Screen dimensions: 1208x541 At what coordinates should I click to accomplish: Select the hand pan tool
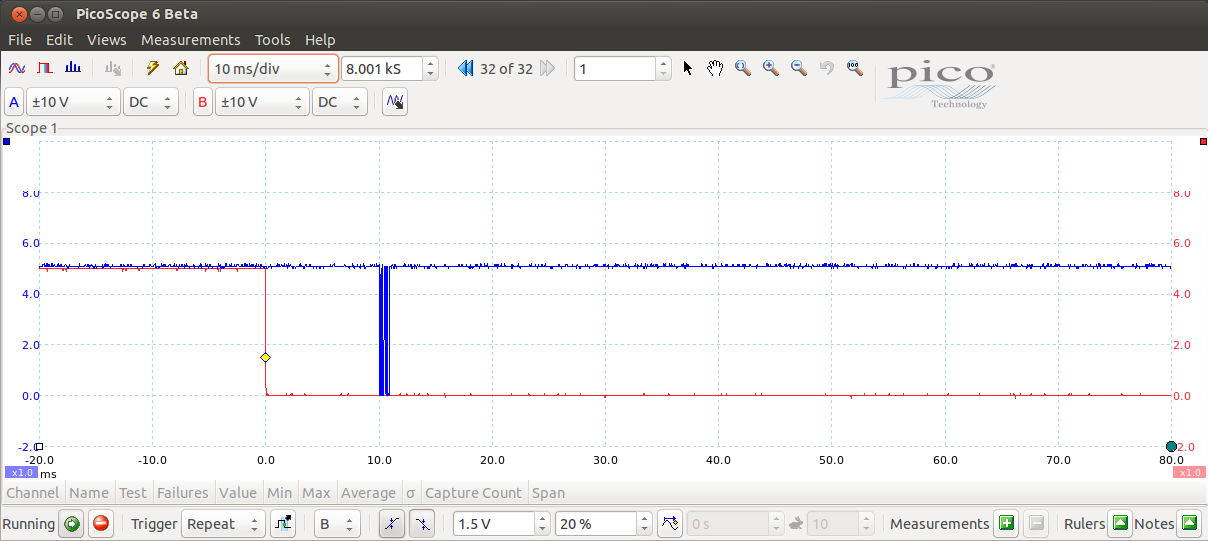715,68
